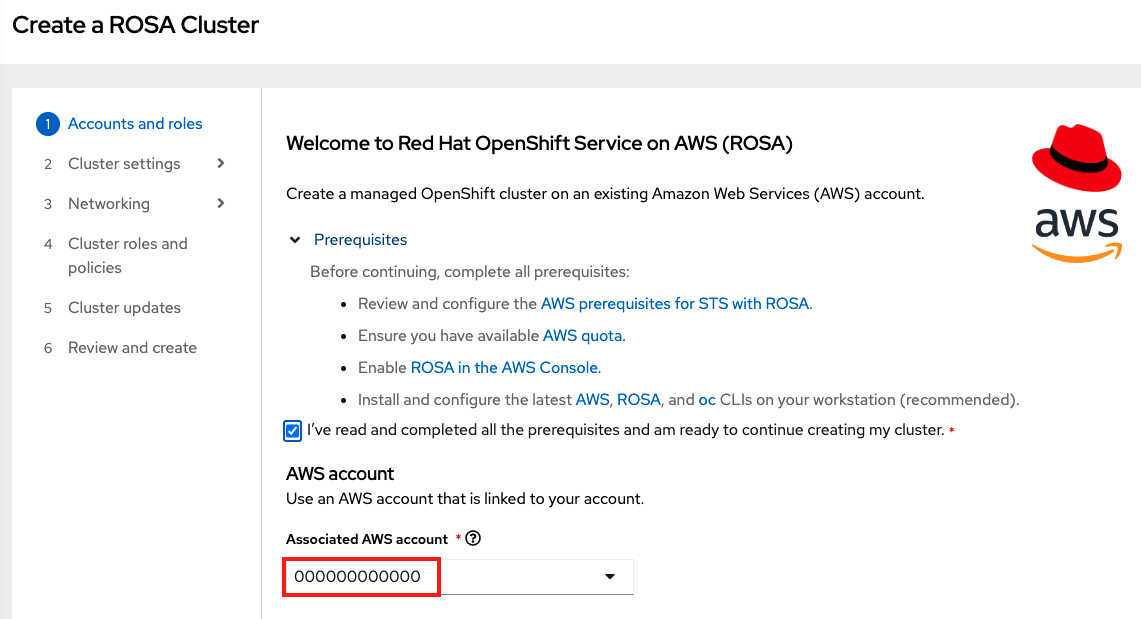Go to Accounts and roles step
1141x619 pixels.
coord(135,124)
